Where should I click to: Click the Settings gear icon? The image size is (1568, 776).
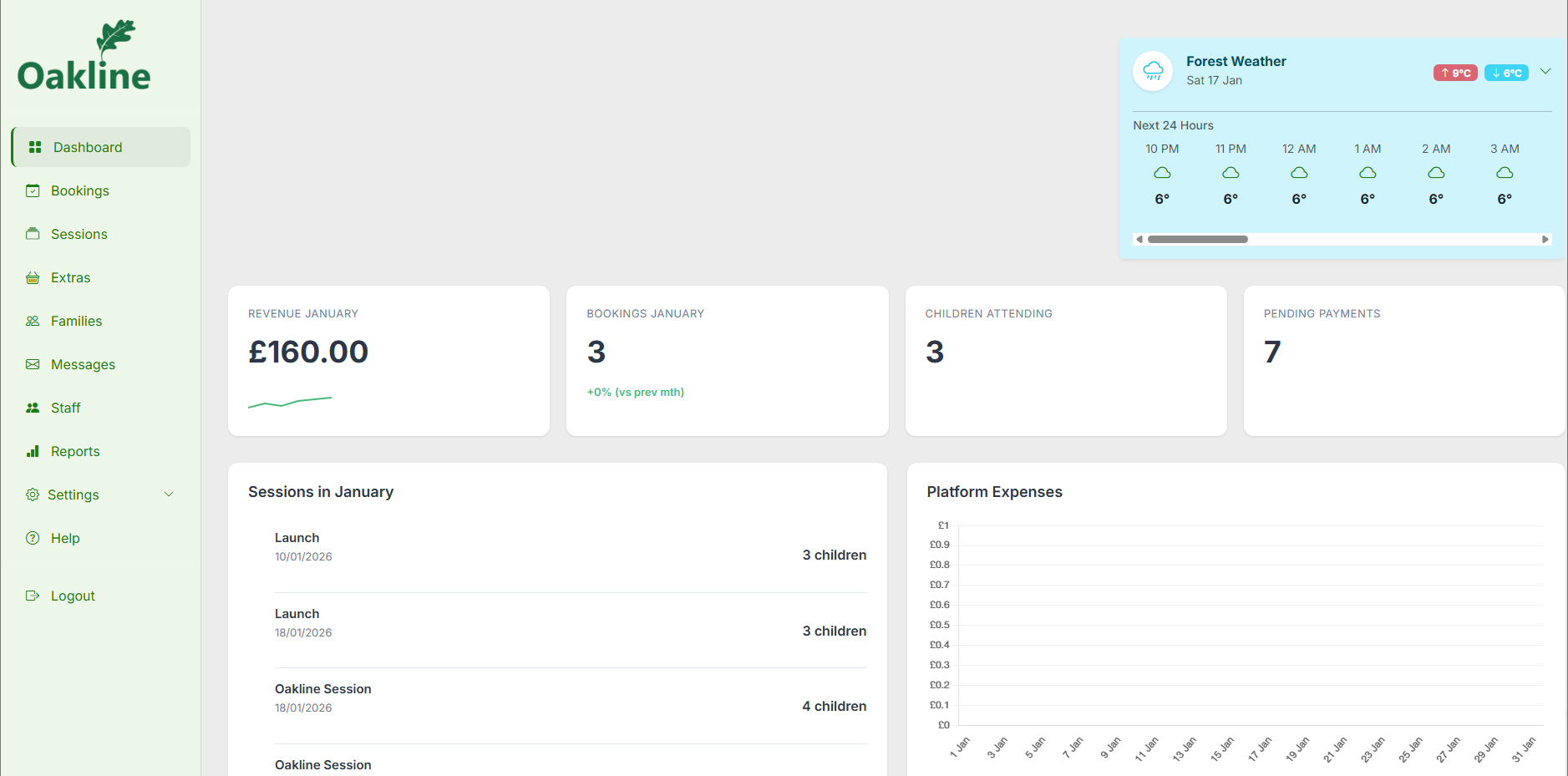[33, 495]
